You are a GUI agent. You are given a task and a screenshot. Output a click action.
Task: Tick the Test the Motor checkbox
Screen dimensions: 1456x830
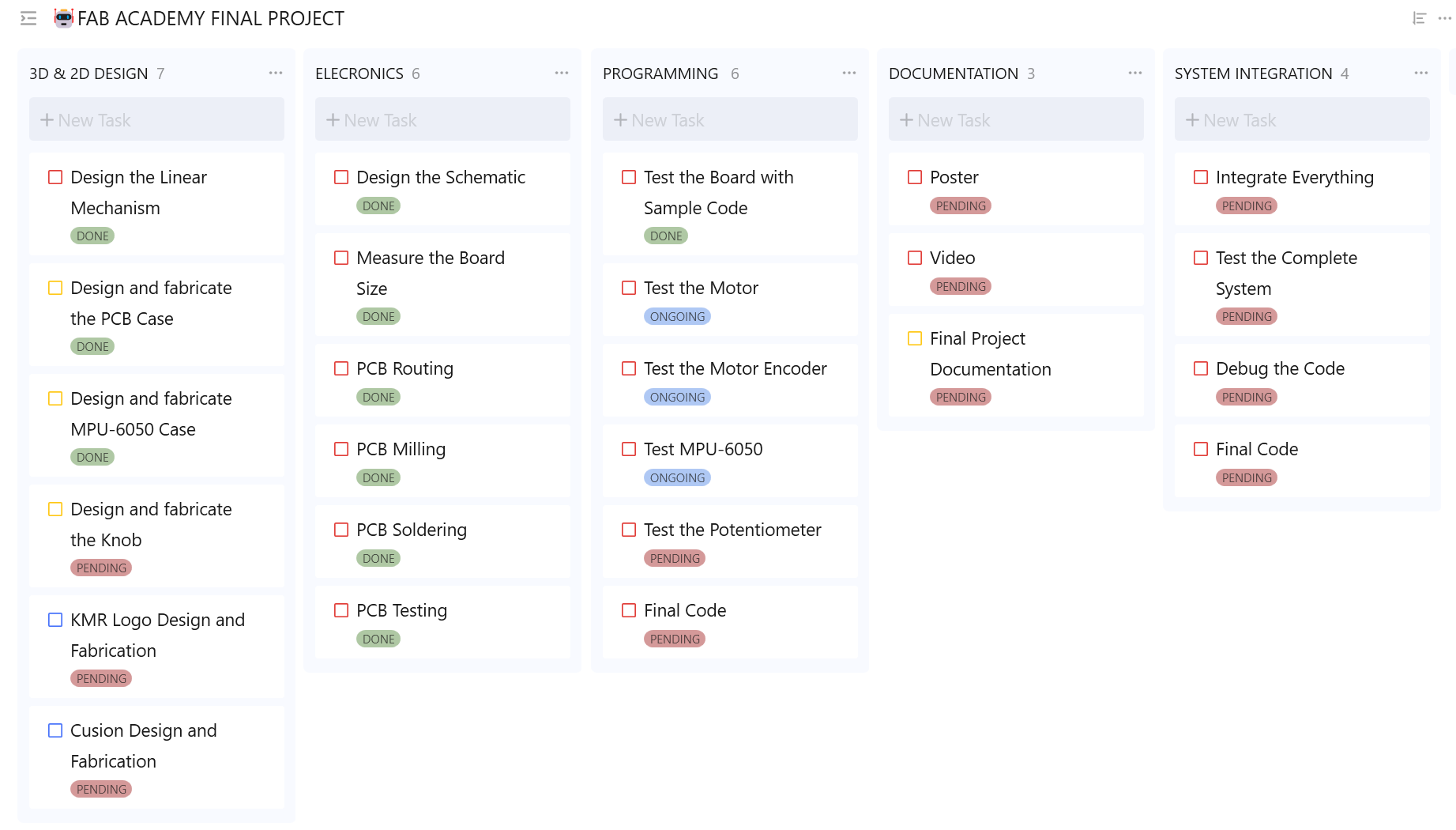click(x=629, y=288)
